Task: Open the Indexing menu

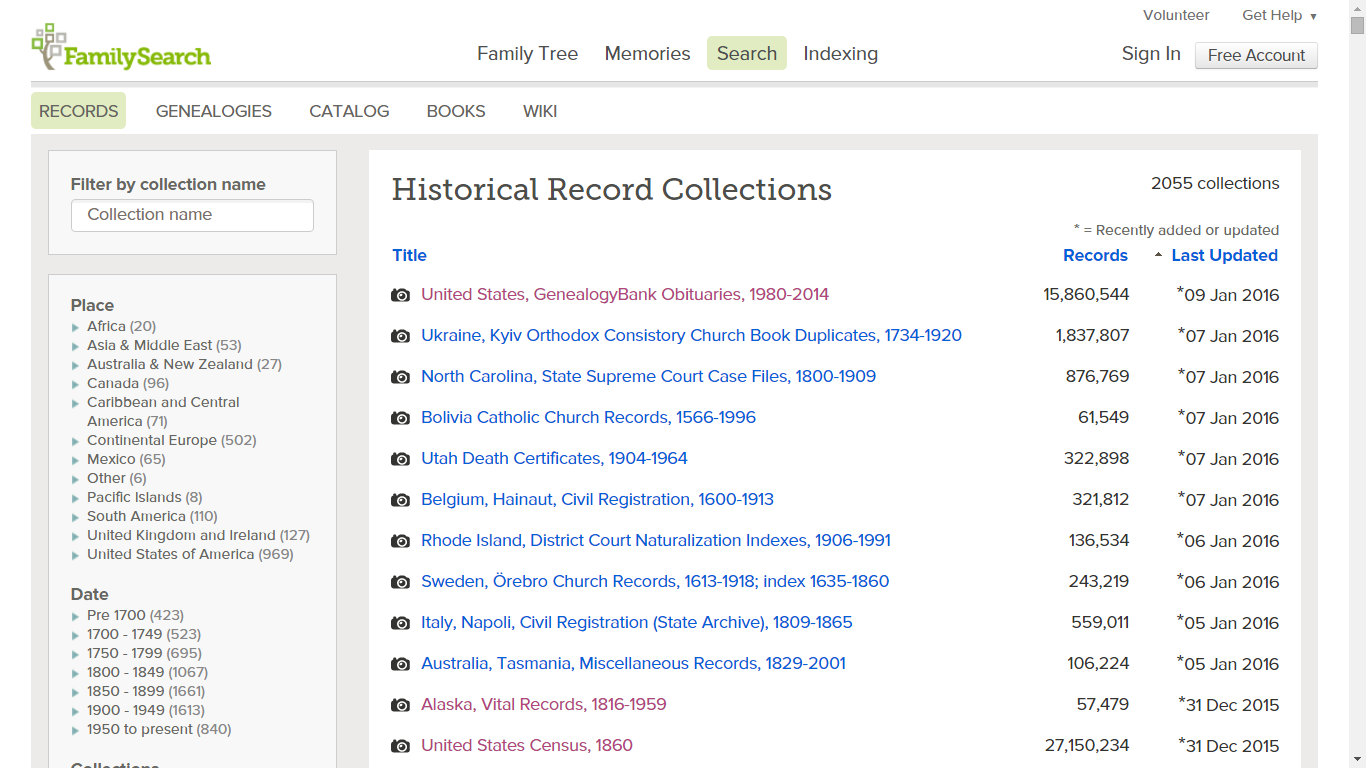Action: coord(841,54)
